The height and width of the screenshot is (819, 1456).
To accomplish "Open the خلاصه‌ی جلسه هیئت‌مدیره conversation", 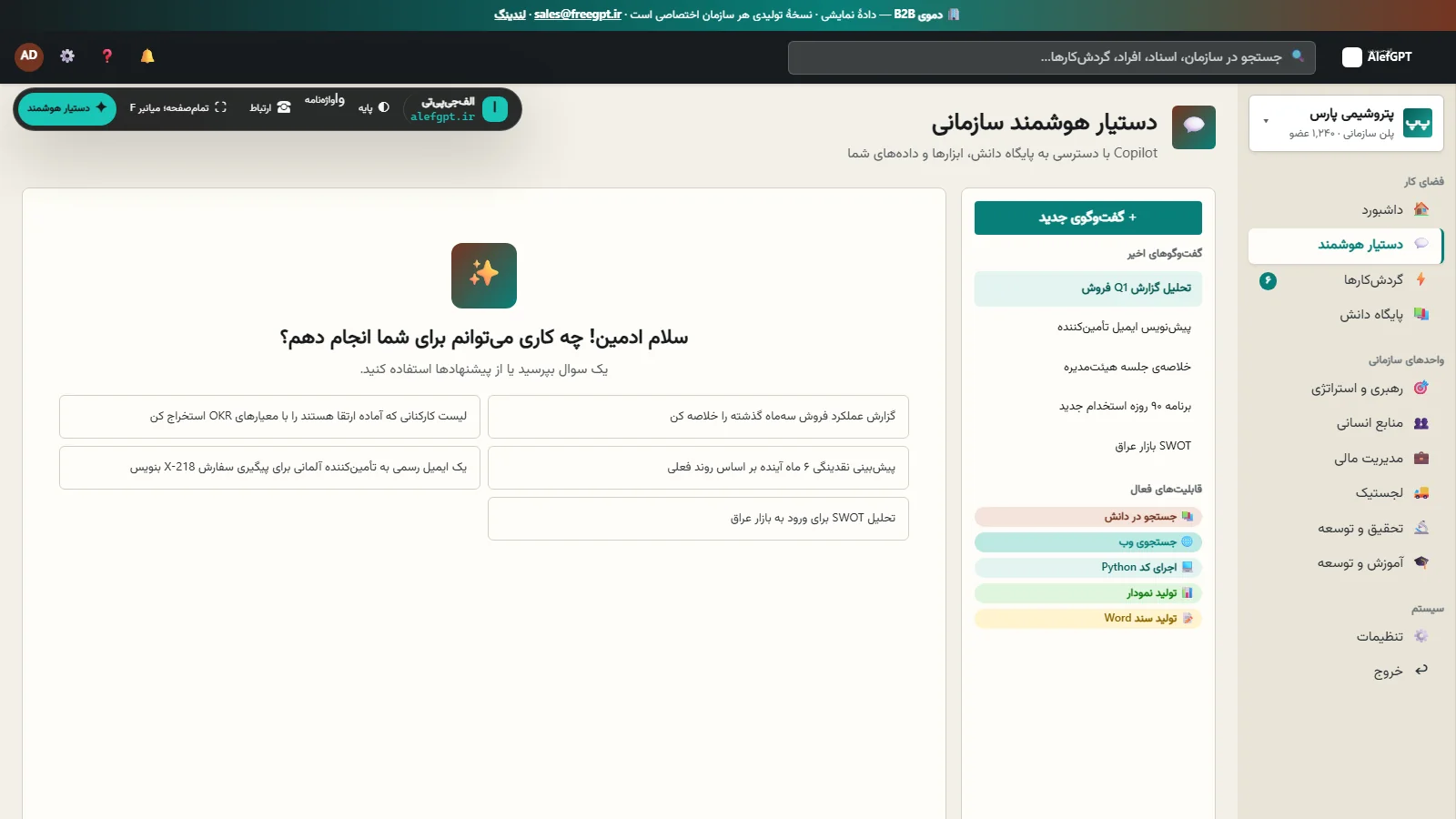I will click(x=1087, y=368).
